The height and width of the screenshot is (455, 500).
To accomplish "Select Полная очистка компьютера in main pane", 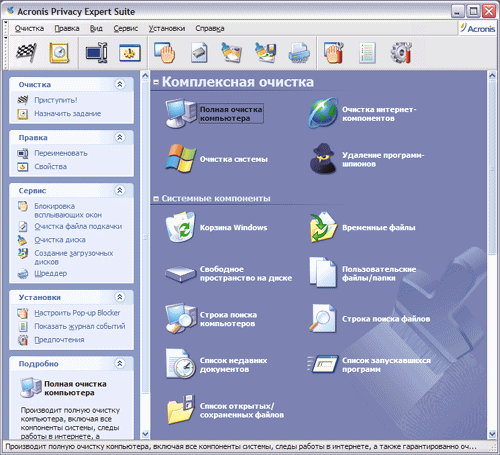I will click(x=214, y=114).
